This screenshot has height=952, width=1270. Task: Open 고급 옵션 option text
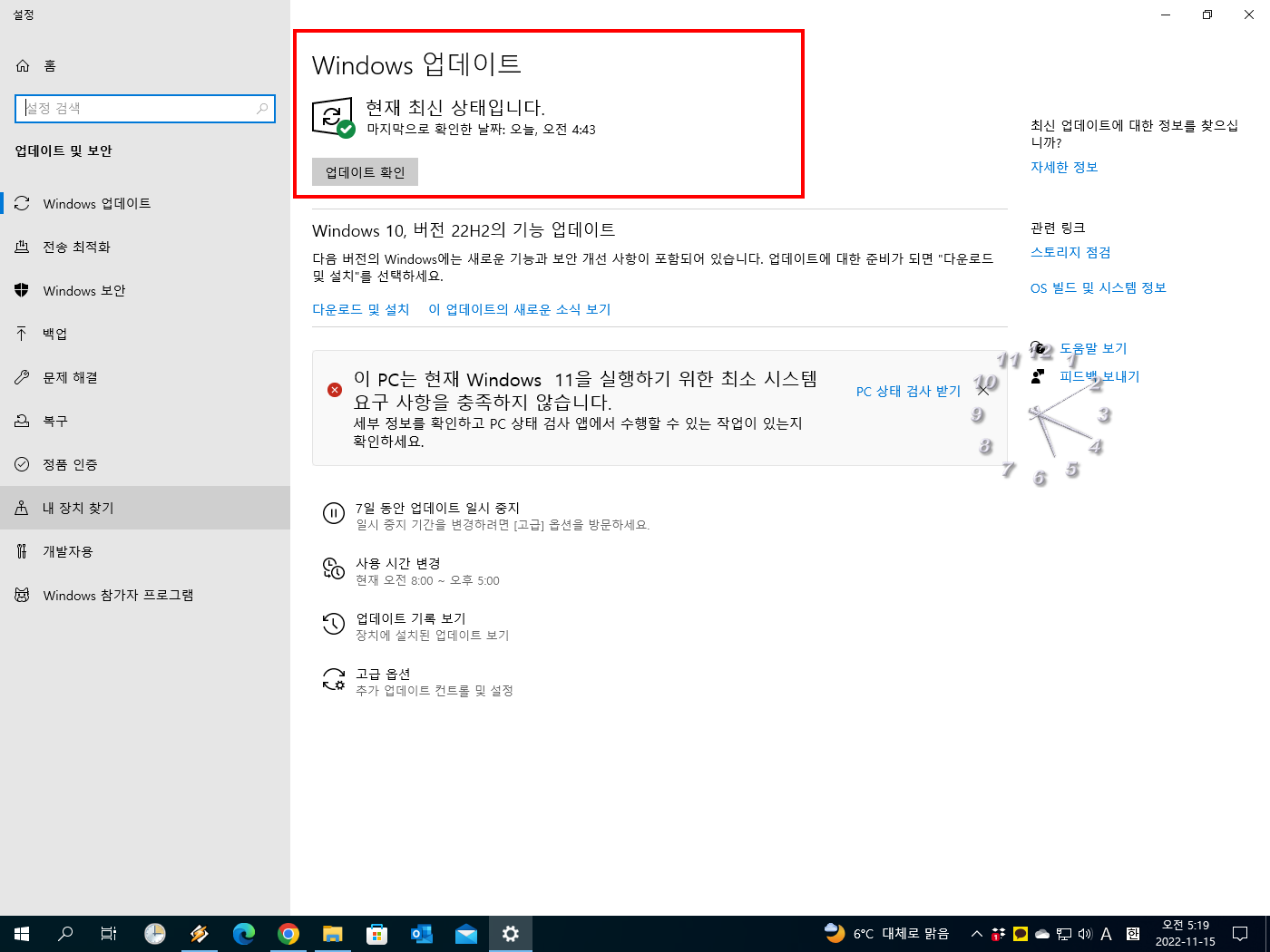(x=383, y=674)
